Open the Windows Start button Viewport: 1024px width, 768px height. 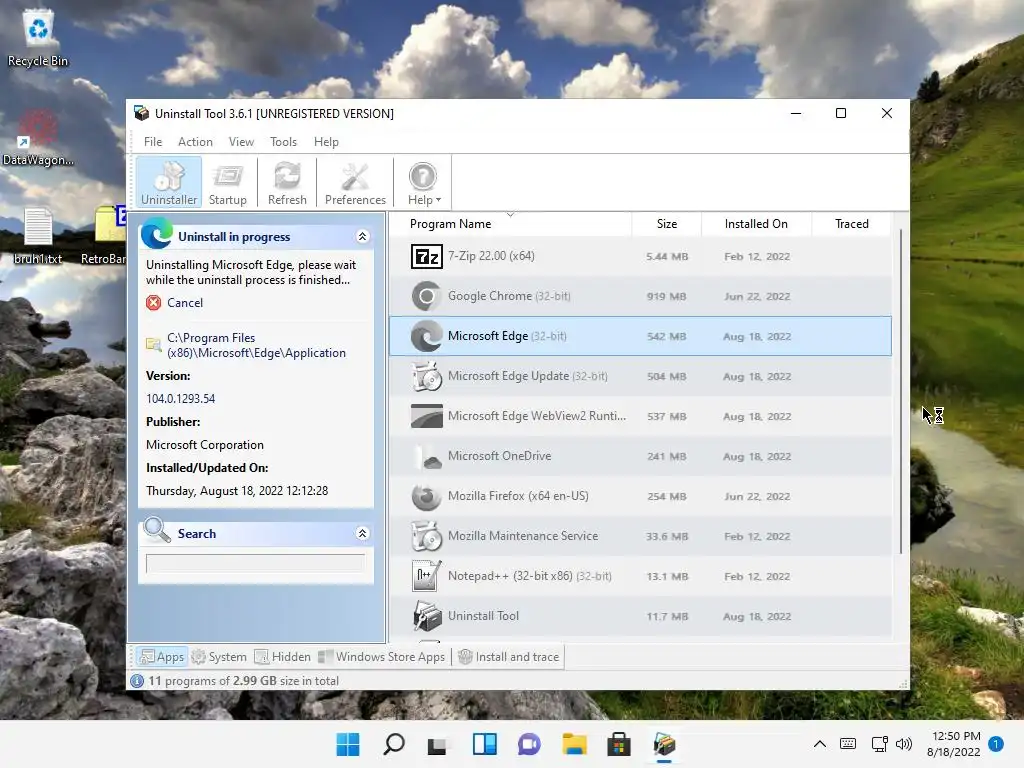pyautogui.click(x=348, y=744)
